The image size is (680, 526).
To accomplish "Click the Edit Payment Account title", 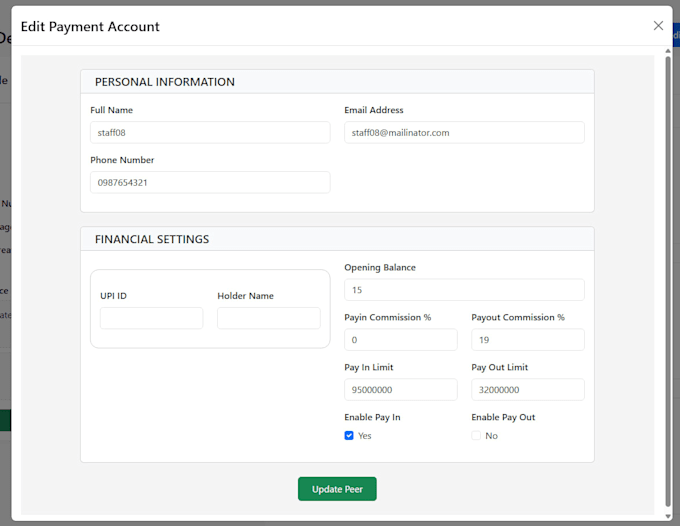I will [90, 26].
